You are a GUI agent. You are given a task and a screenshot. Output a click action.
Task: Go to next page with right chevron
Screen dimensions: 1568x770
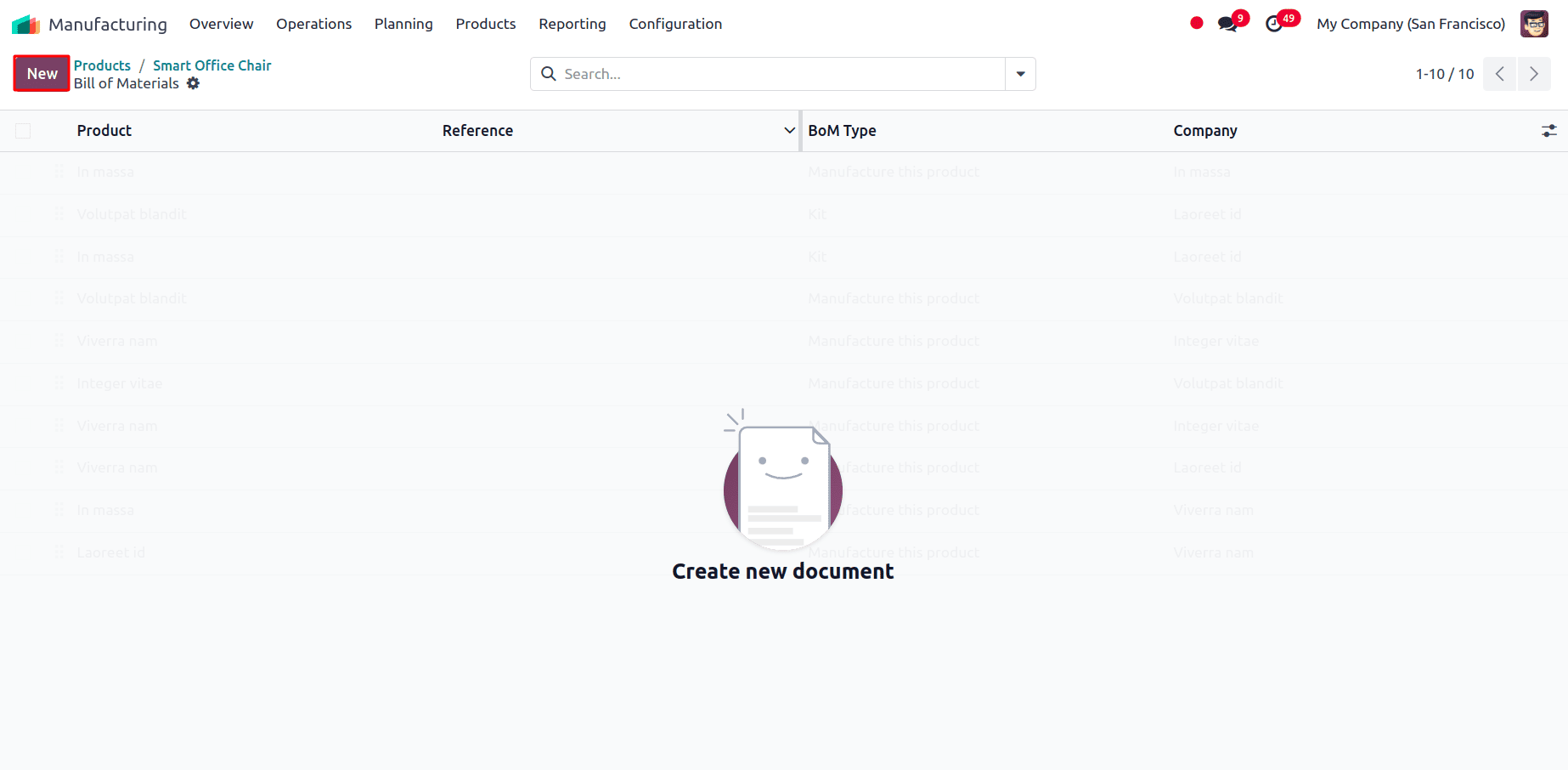click(x=1534, y=74)
